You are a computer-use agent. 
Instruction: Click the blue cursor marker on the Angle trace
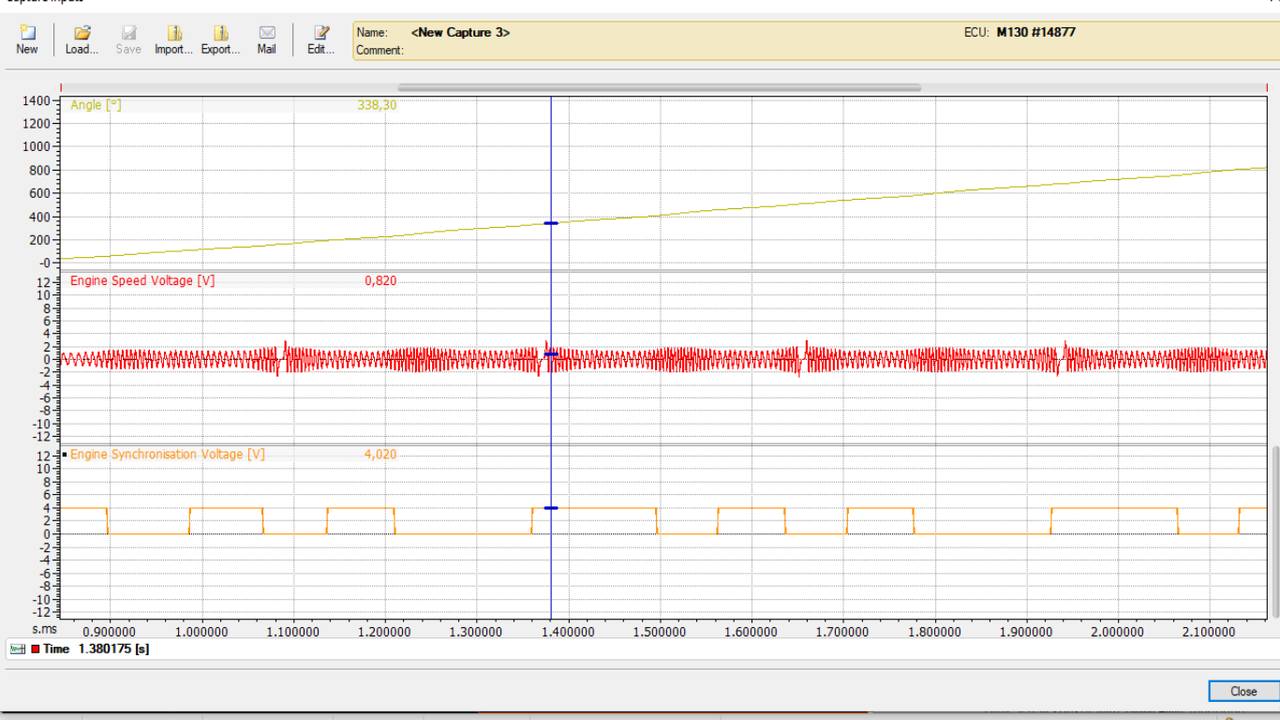click(551, 223)
